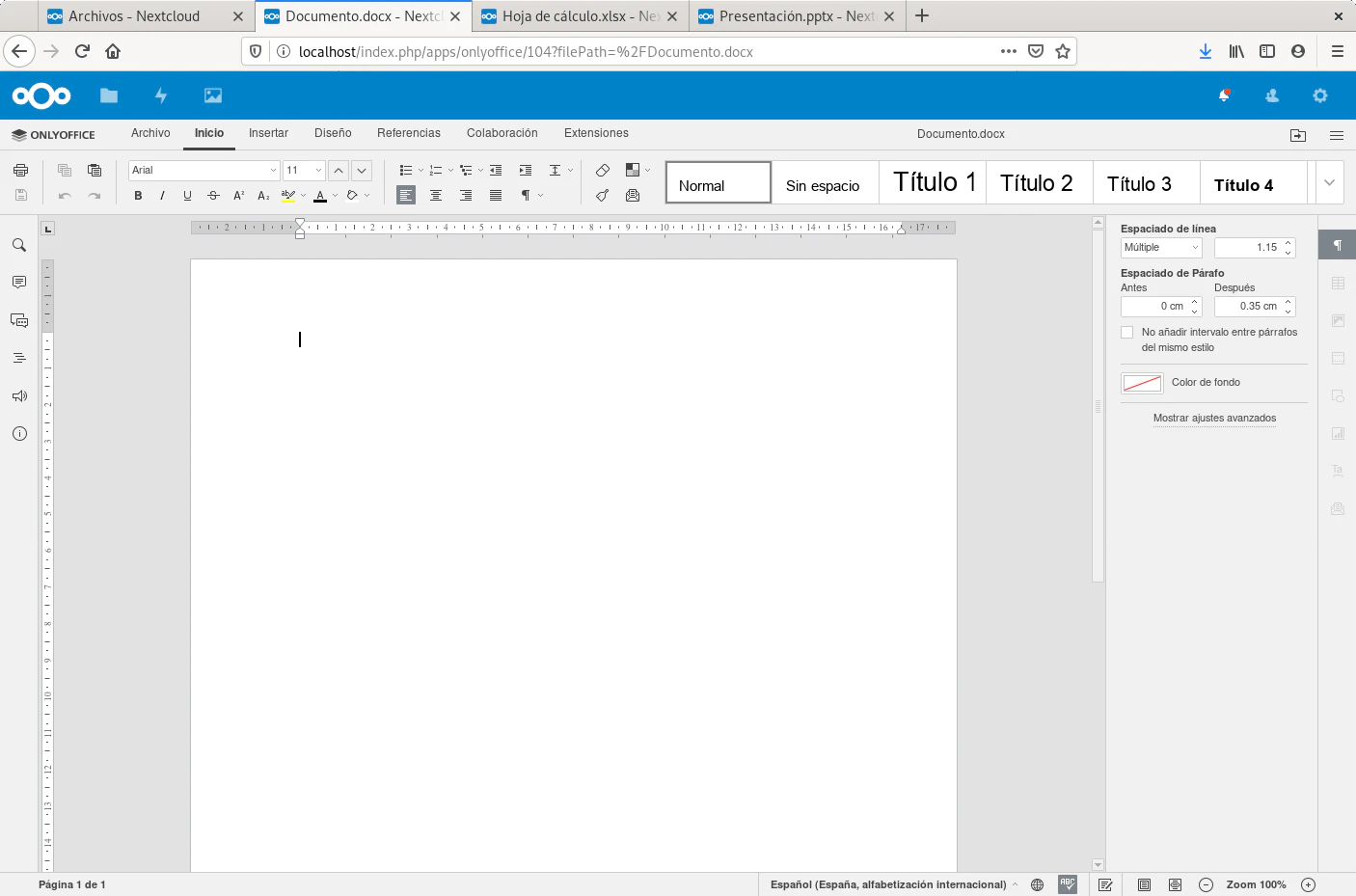1356x896 pixels.
Task: Switch to the Referencias tab
Action: coord(408,133)
